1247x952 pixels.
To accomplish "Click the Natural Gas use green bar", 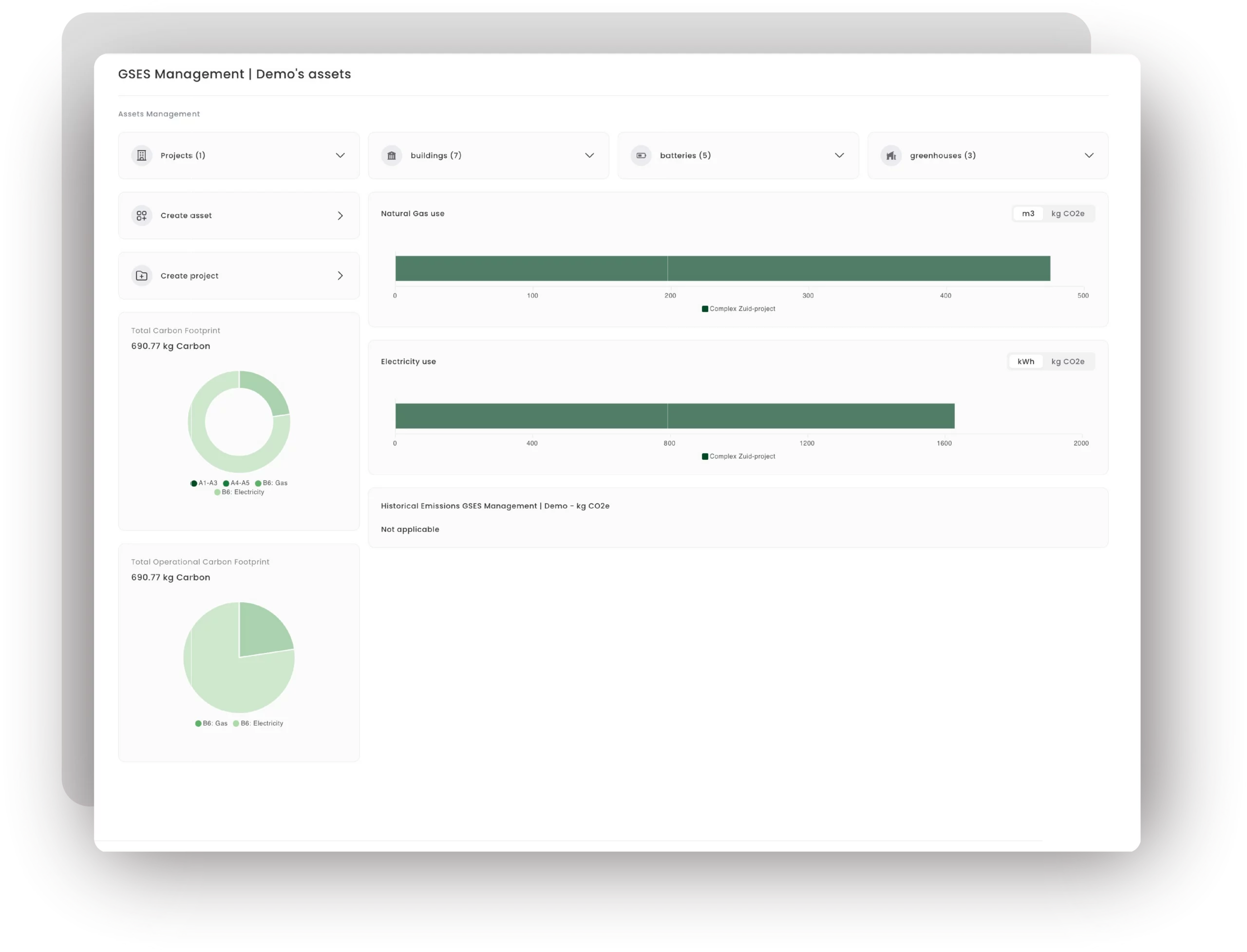I will [x=722, y=268].
